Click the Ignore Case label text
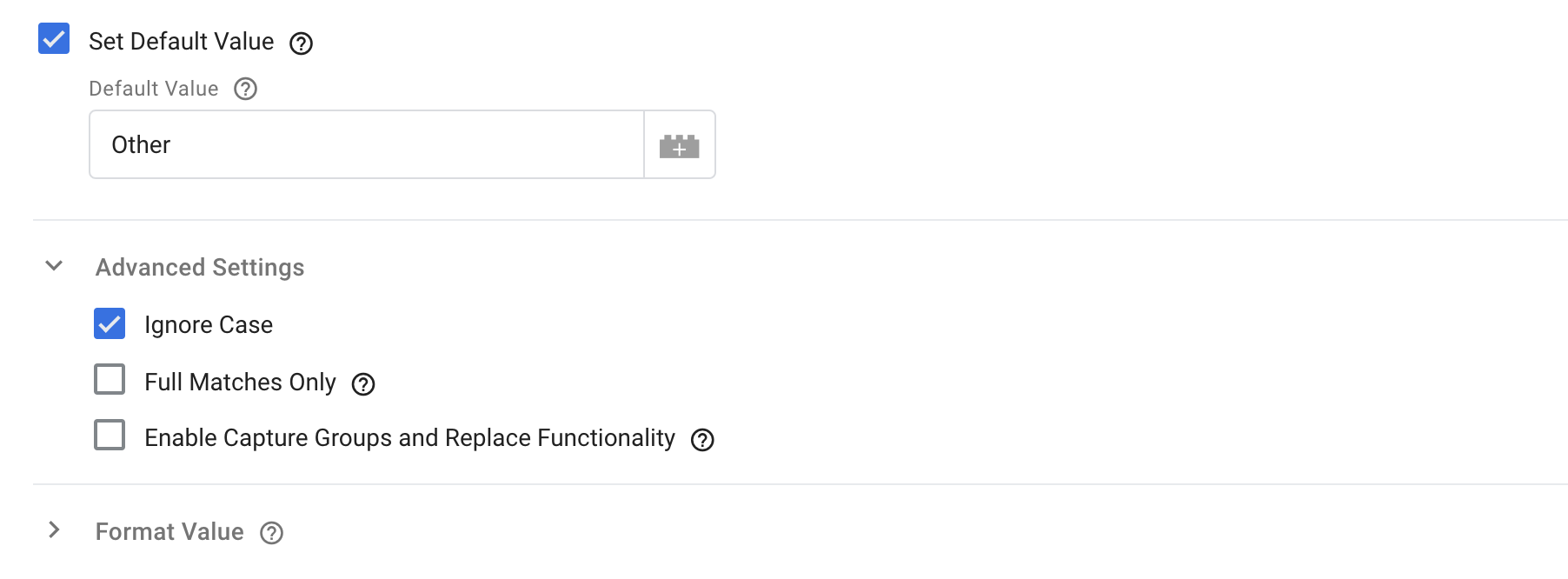This screenshot has height=579, width=1568. coord(209,323)
